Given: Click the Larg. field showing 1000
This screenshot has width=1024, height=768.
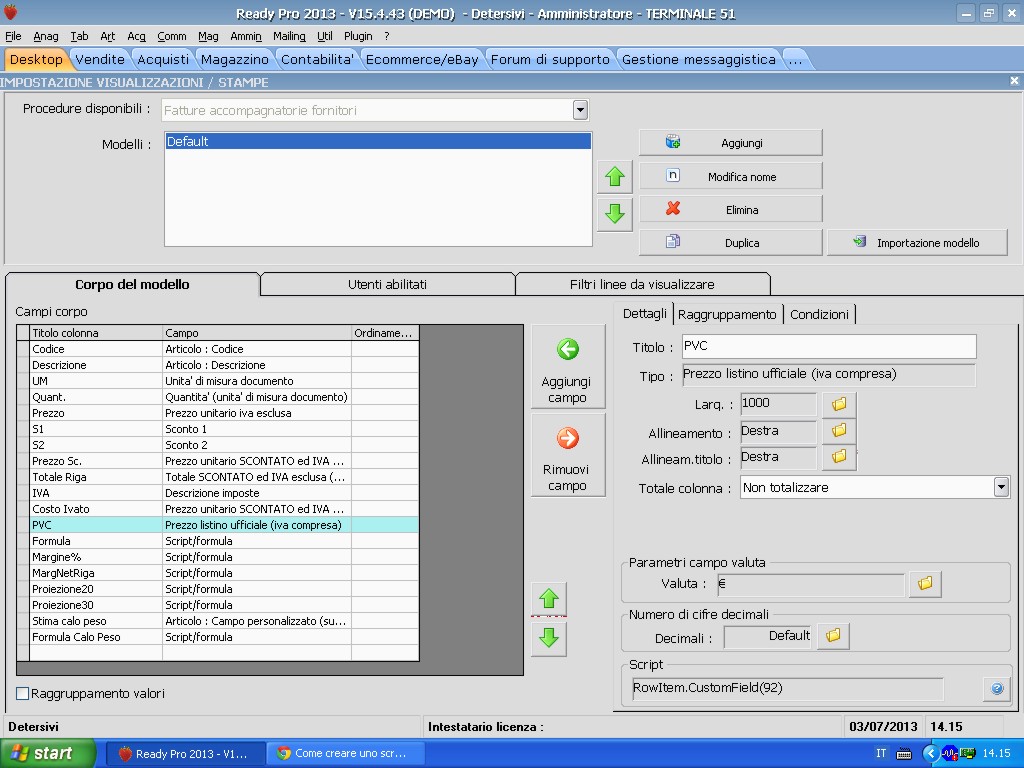Looking at the screenshot, I should coord(778,404).
